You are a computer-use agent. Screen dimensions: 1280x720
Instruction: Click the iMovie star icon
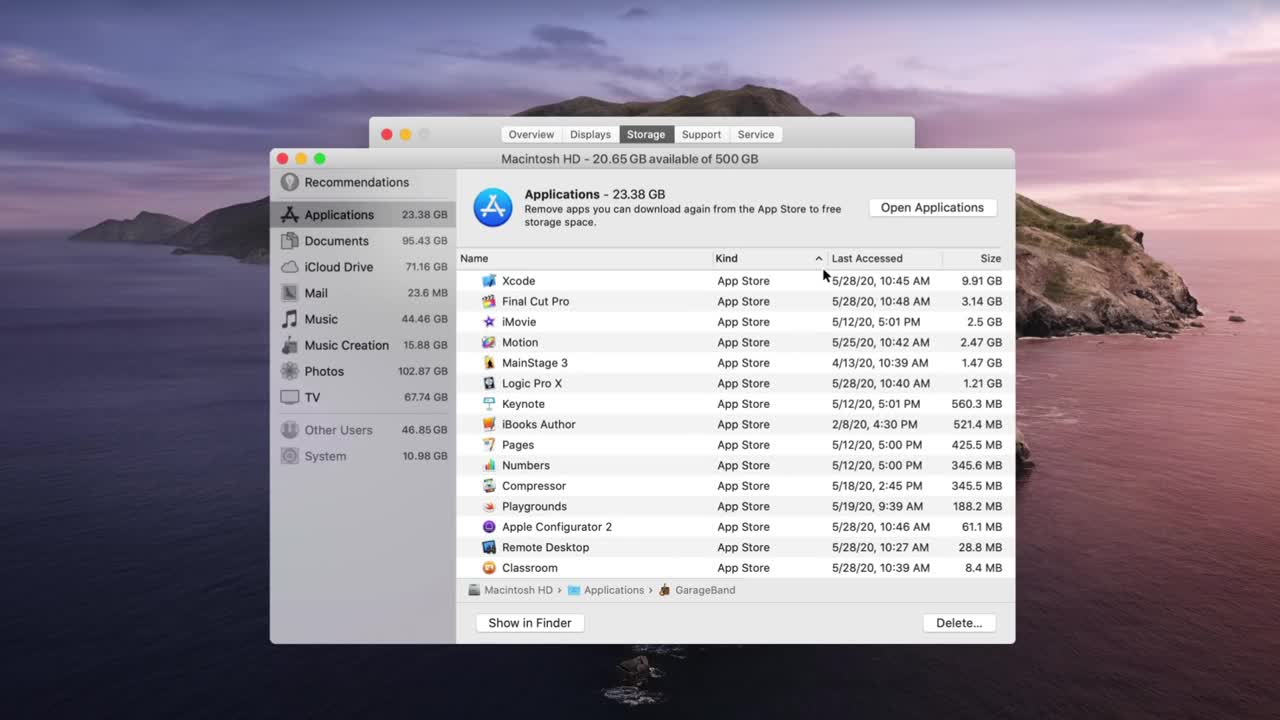[489, 322]
